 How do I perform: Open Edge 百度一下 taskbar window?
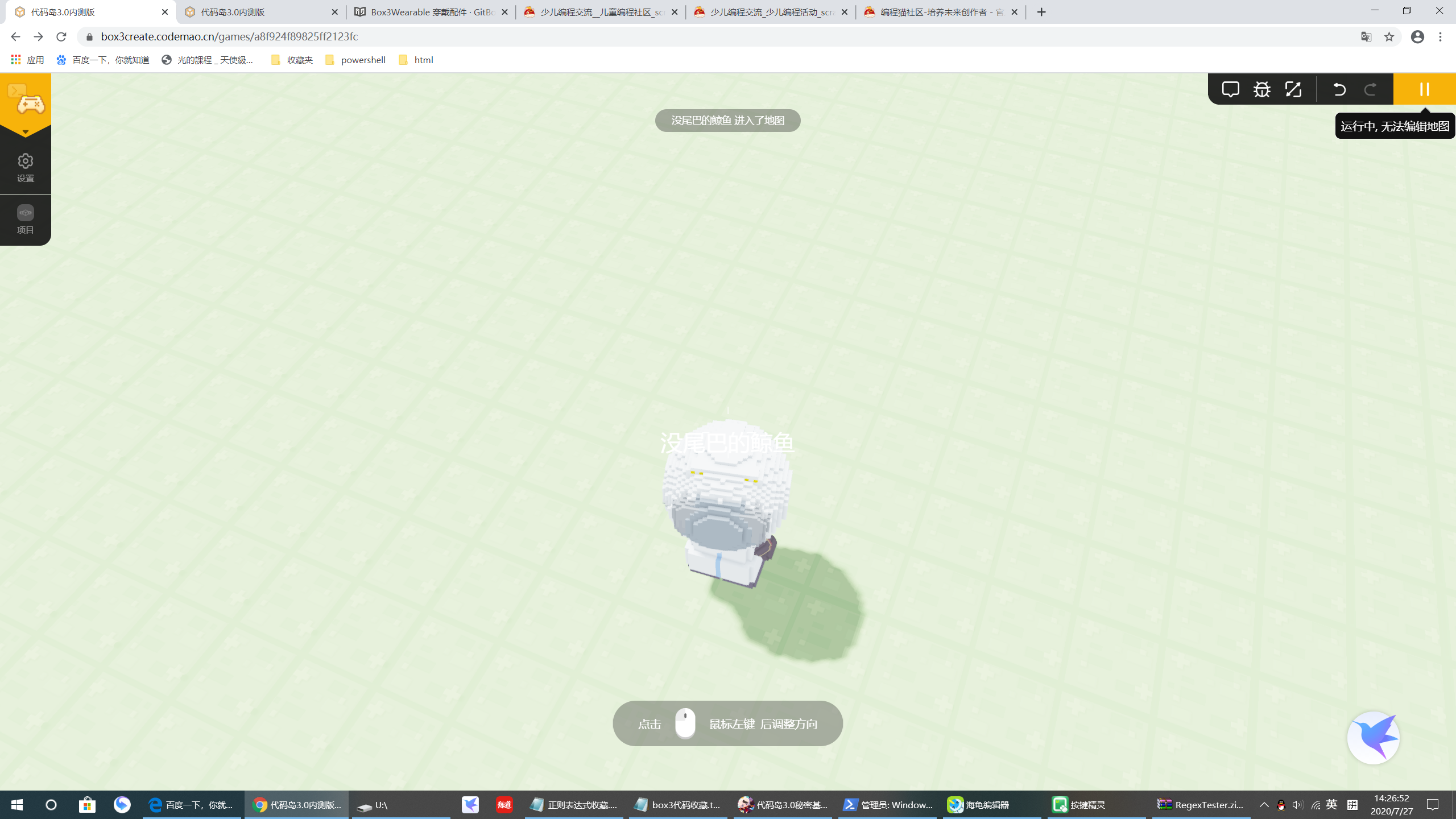192,805
